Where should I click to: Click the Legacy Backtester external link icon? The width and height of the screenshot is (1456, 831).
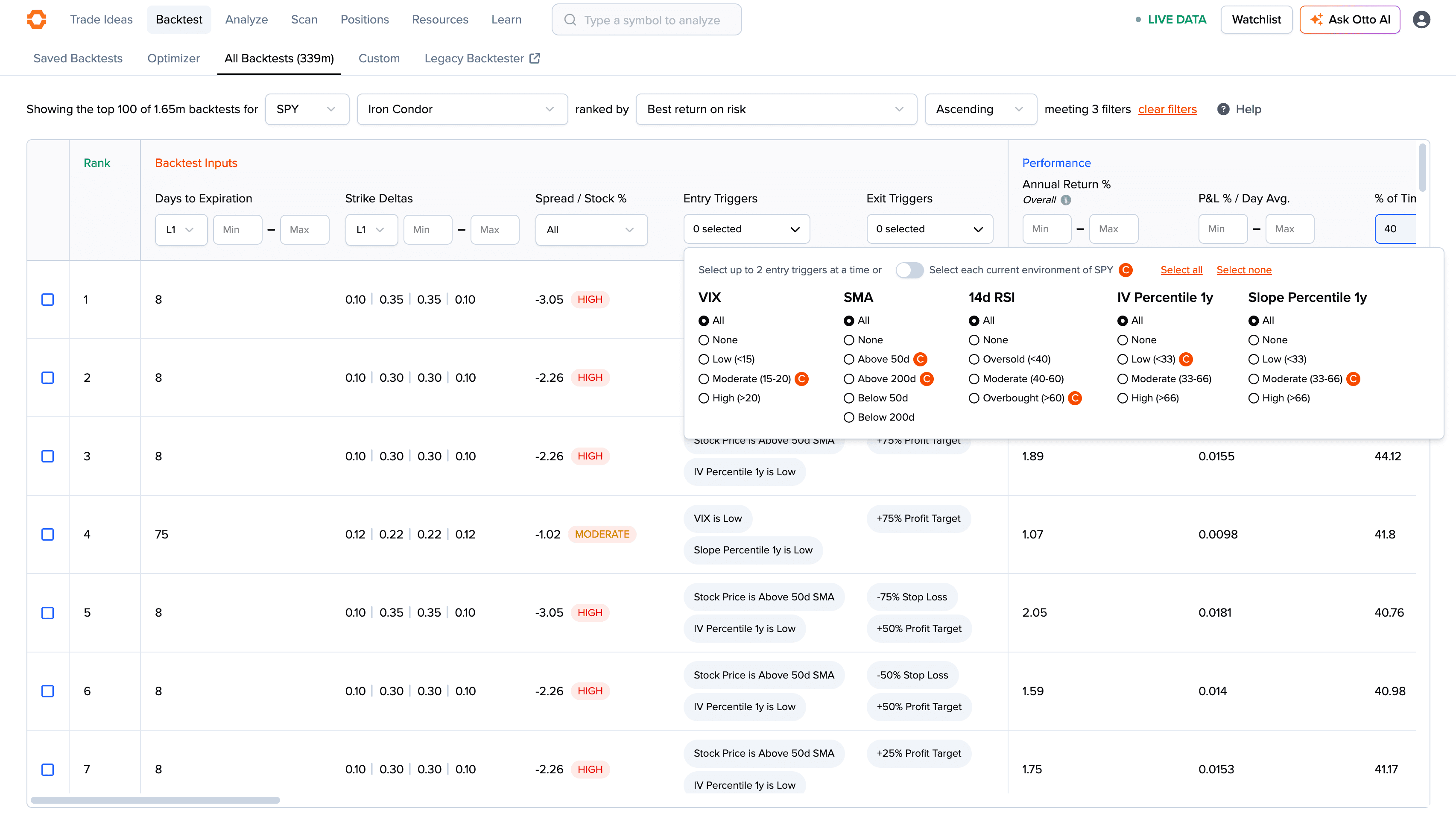(535, 58)
